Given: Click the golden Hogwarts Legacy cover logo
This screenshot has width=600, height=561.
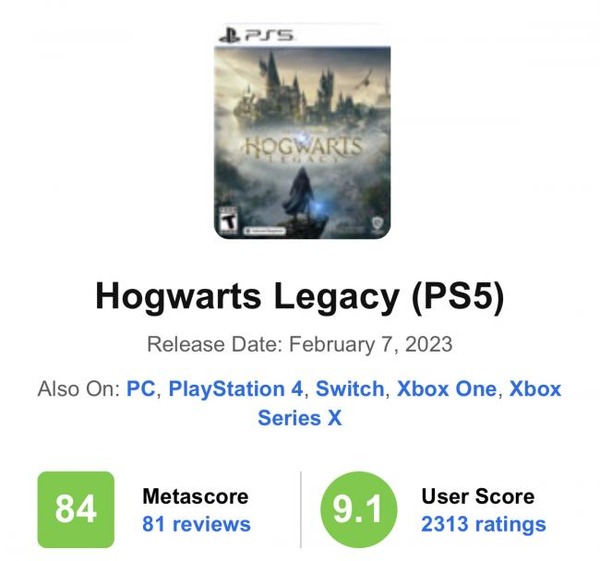Looking at the screenshot, I should click(x=302, y=148).
